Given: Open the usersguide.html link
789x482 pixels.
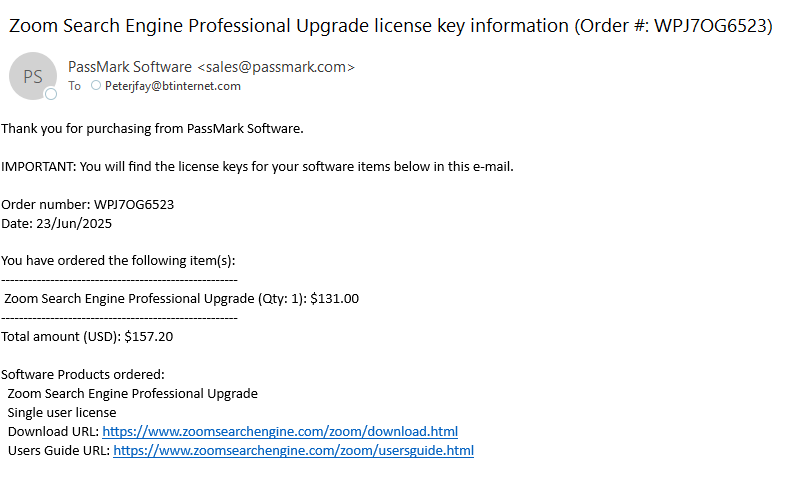Looking at the screenshot, I should click(293, 451).
